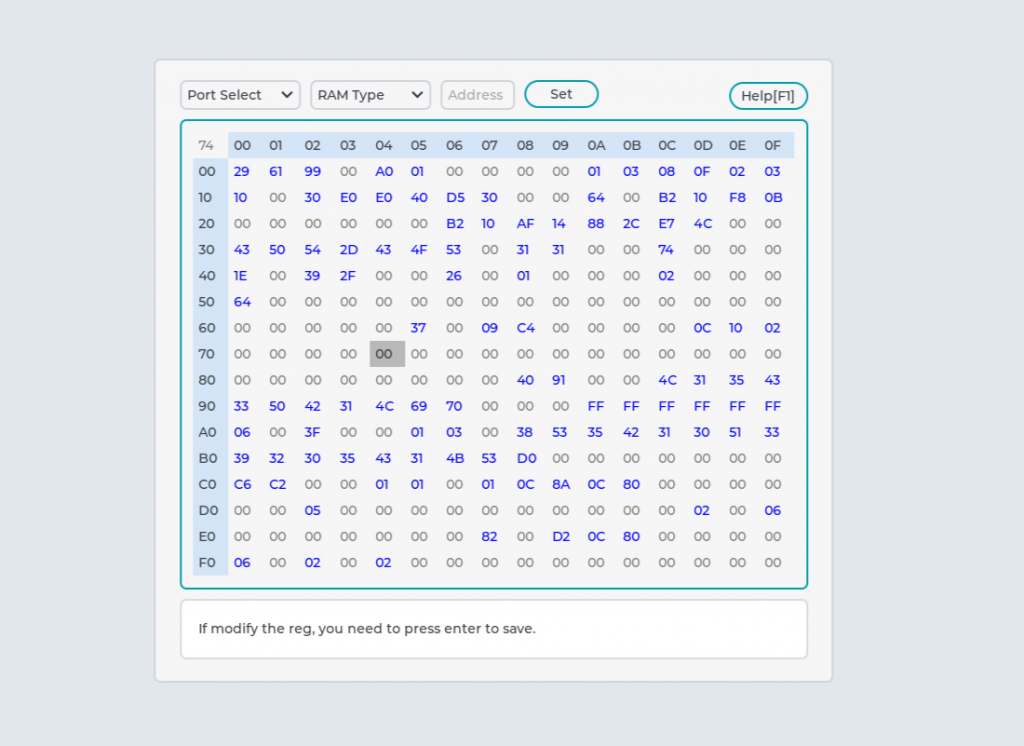Click register value D5 in row 10
1024x746 pixels.
pyautogui.click(x=455, y=198)
